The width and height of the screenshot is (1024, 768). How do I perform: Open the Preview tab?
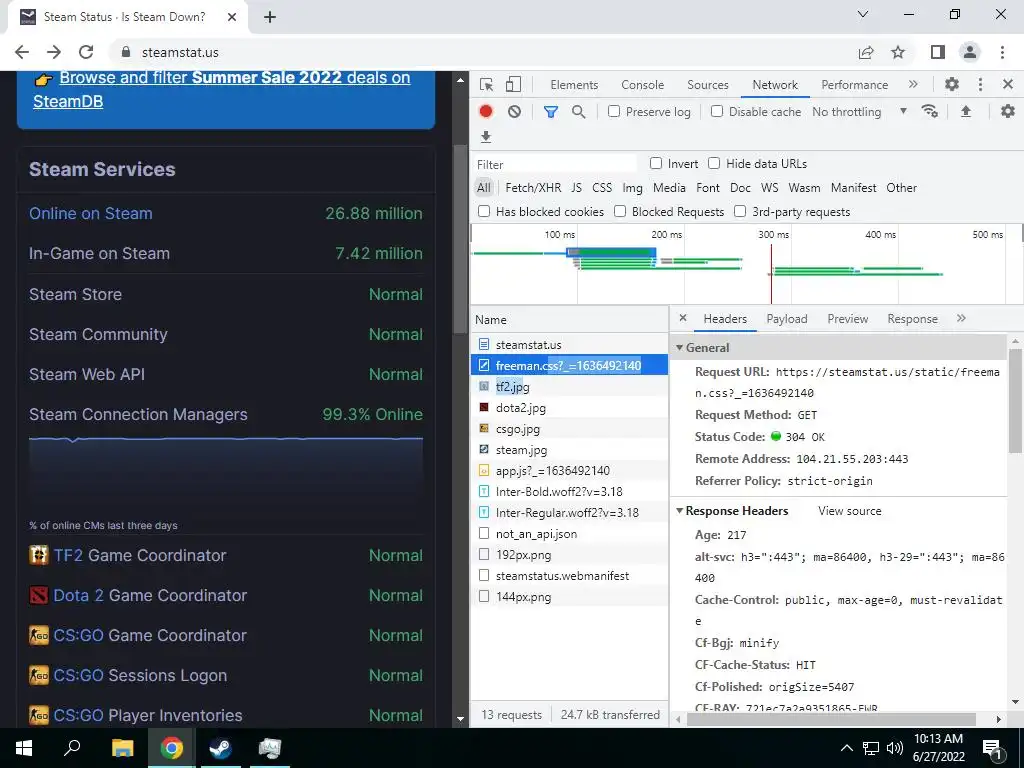click(848, 319)
